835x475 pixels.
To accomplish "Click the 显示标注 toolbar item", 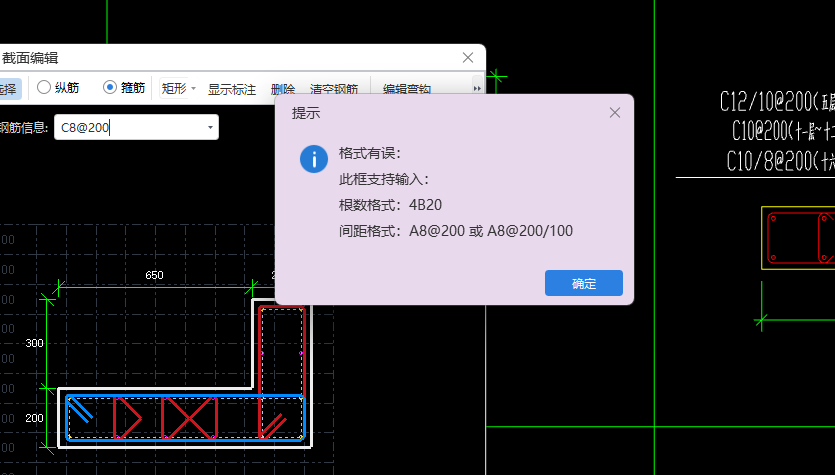I will click(x=232, y=89).
